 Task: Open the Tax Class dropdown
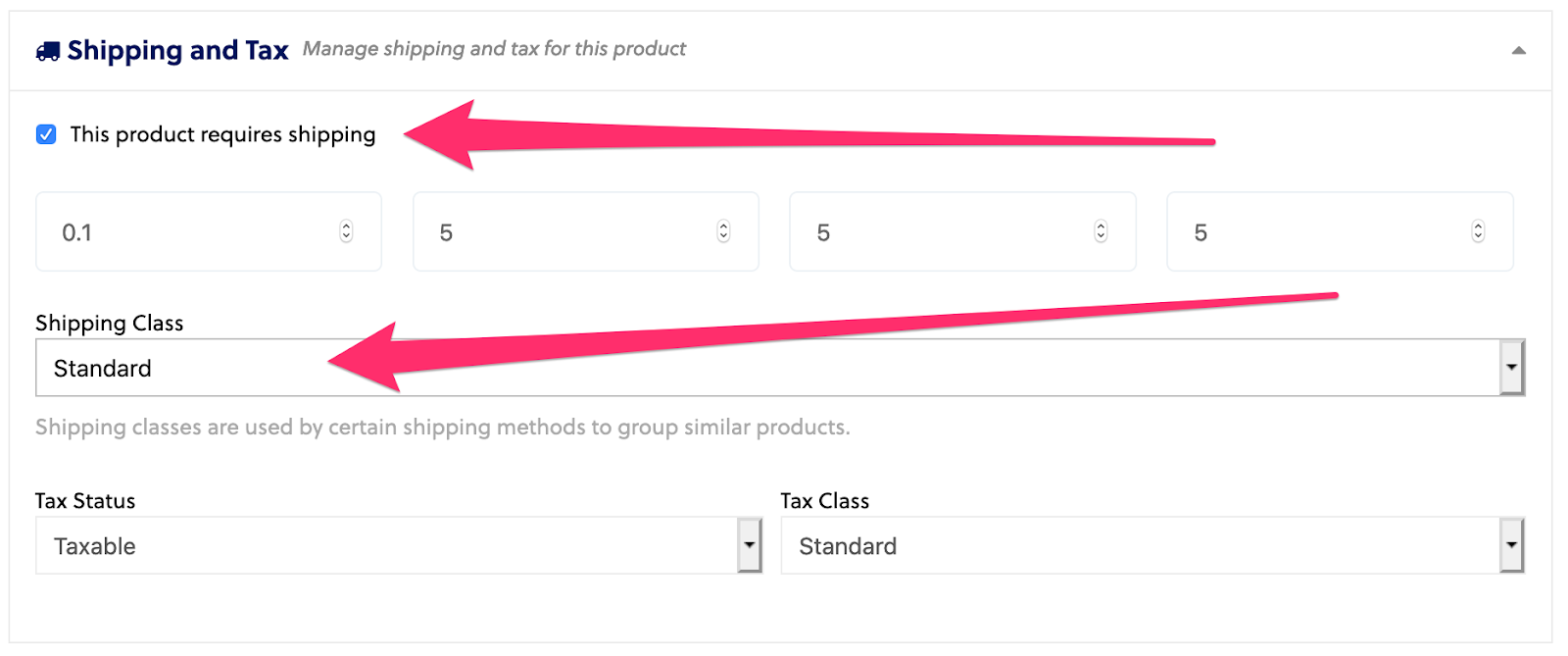(x=1139, y=546)
